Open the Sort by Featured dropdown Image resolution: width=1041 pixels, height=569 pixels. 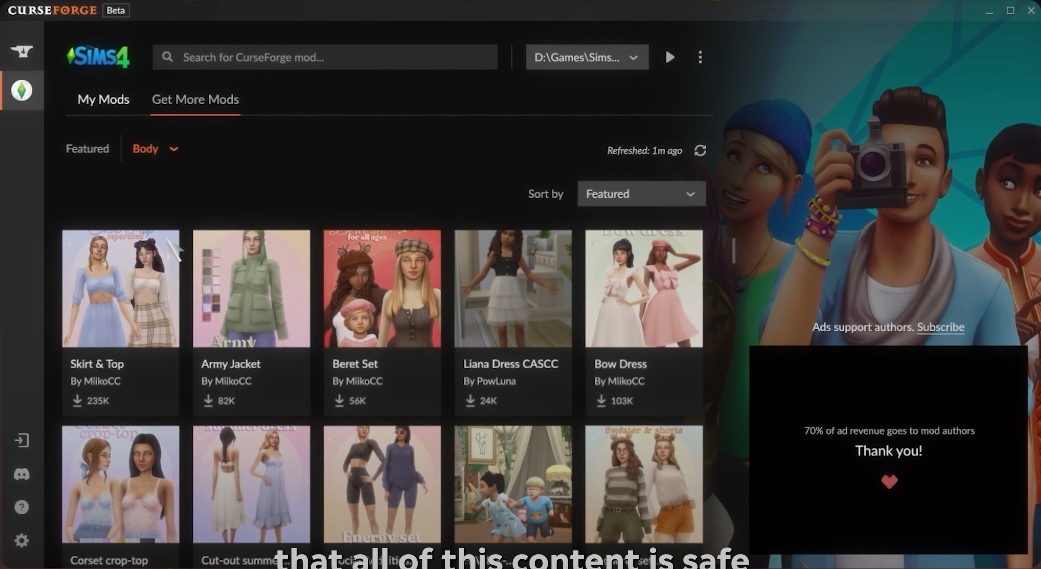coord(641,194)
